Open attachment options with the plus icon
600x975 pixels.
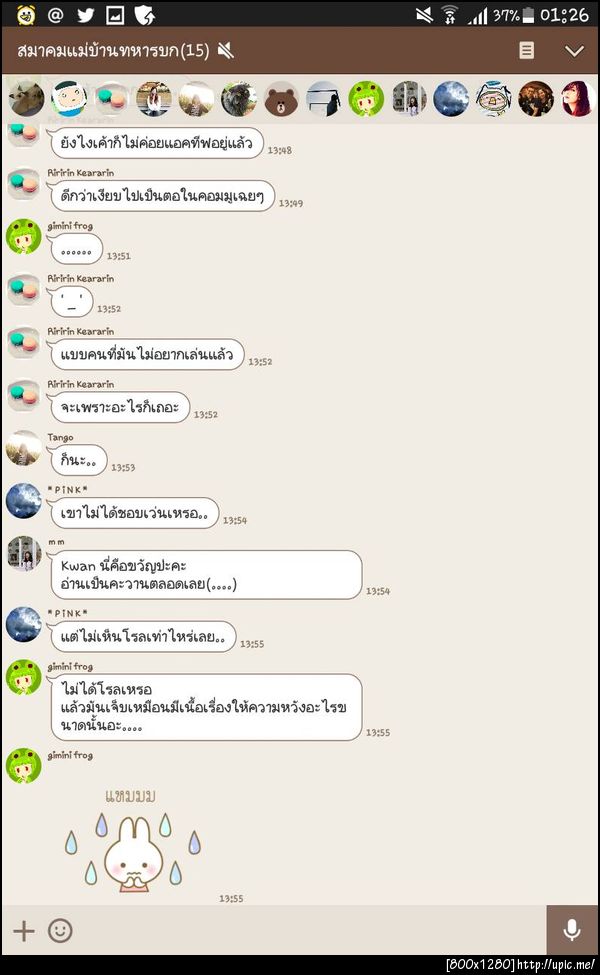click(x=24, y=931)
